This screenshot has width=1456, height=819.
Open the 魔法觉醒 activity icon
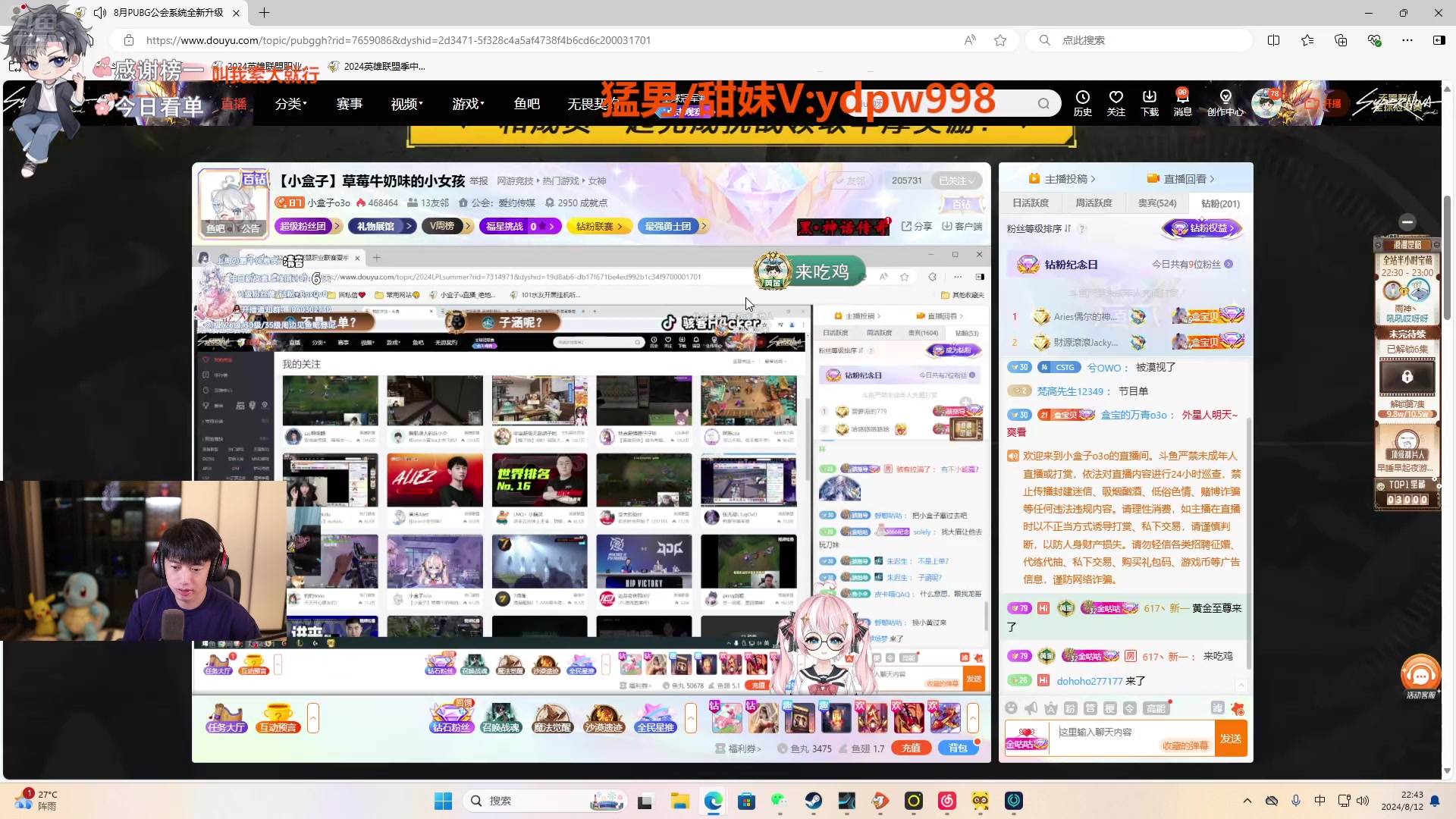click(552, 717)
